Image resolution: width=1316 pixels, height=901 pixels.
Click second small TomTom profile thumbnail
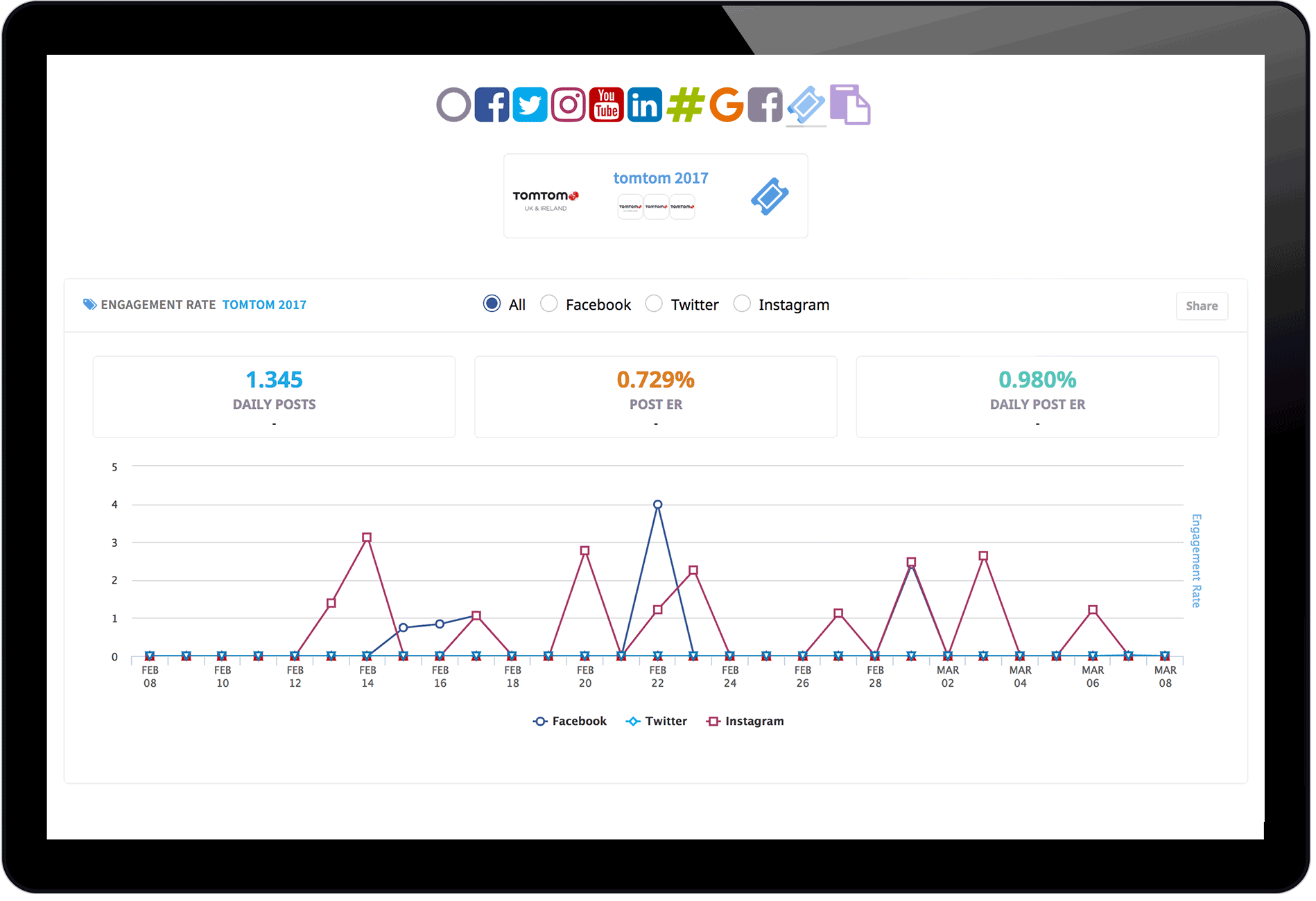pos(656,207)
